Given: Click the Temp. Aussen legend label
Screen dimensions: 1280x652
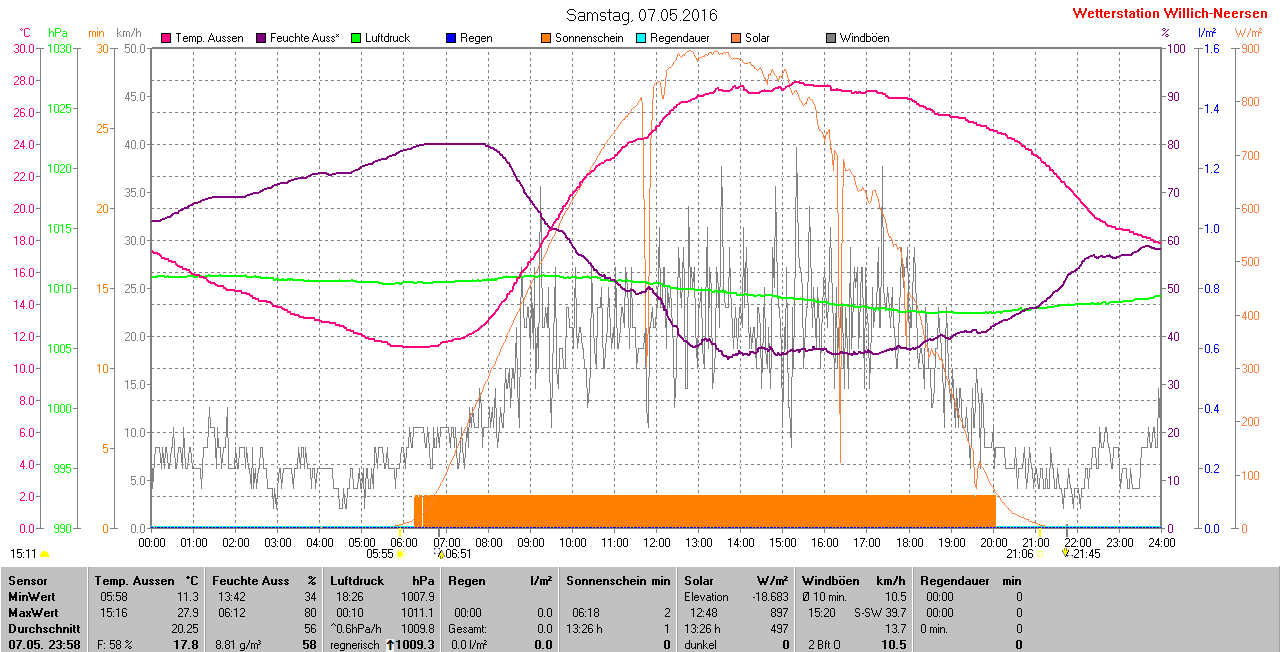Looking at the screenshot, I should pyautogui.click(x=209, y=38).
